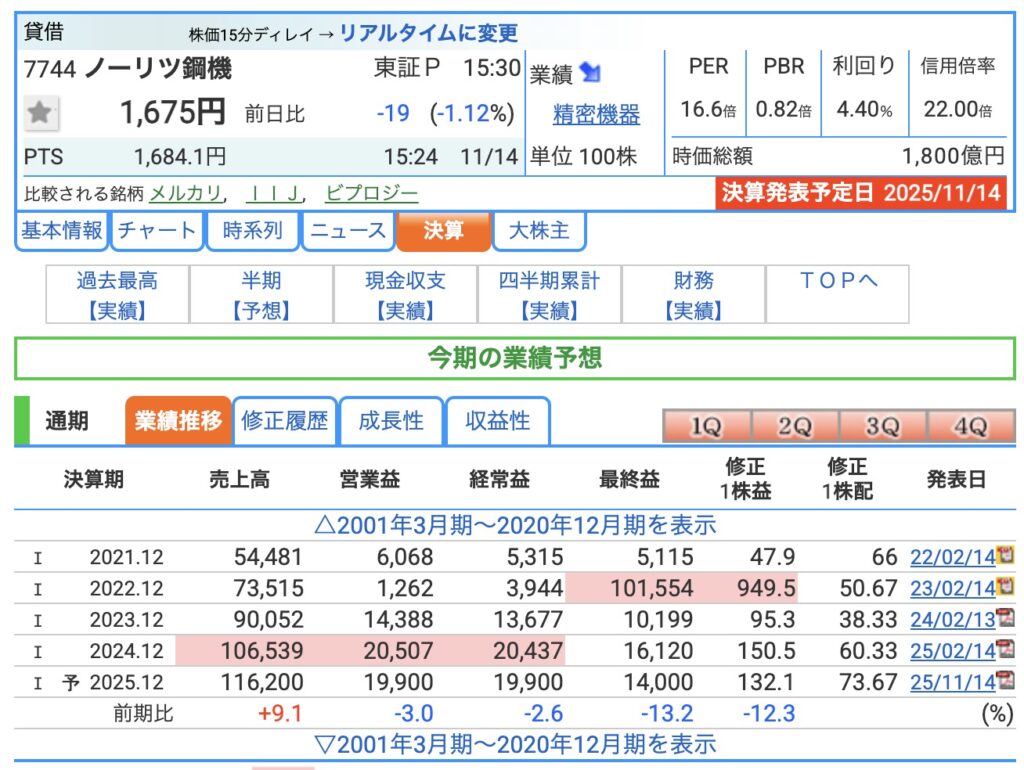This screenshot has width=1024, height=770.
Task: Open the 大株主 tab
Action: coord(539,231)
